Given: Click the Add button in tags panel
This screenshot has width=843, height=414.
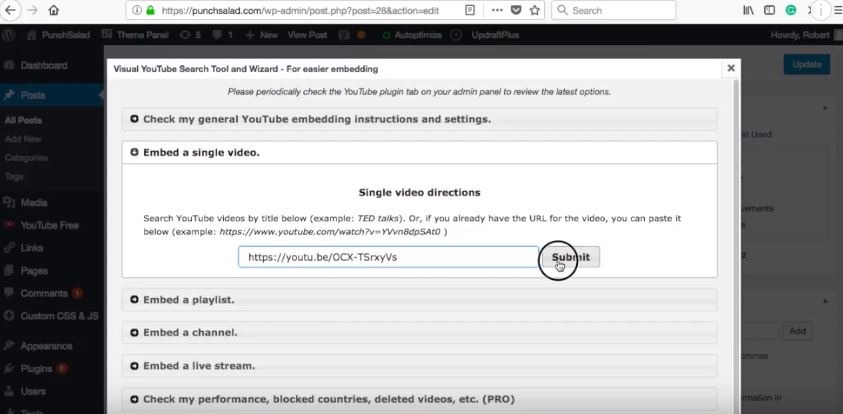Looking at the screenshot, I should (797, 331).
